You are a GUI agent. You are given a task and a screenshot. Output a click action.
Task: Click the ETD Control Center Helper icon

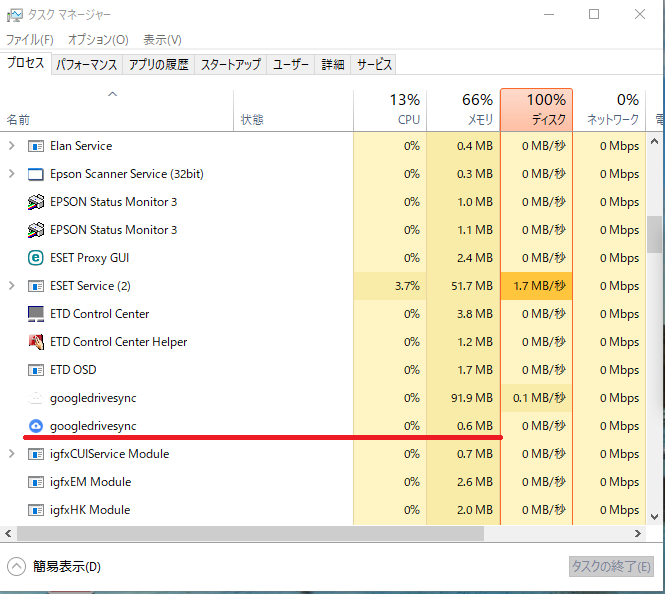point(36,342)
